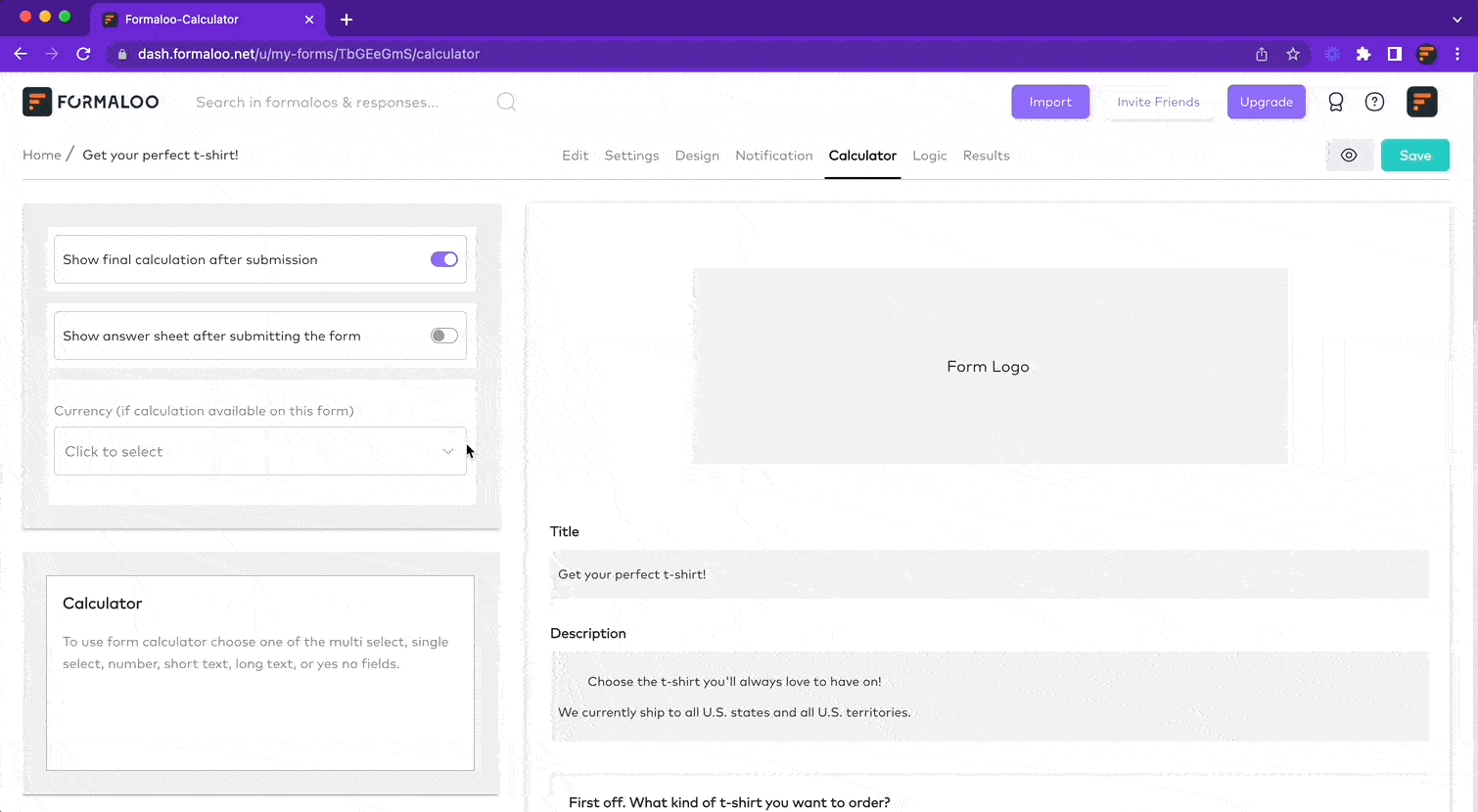
Task: Click the Calculator panel heading
Action: click(x=103, y=604)
